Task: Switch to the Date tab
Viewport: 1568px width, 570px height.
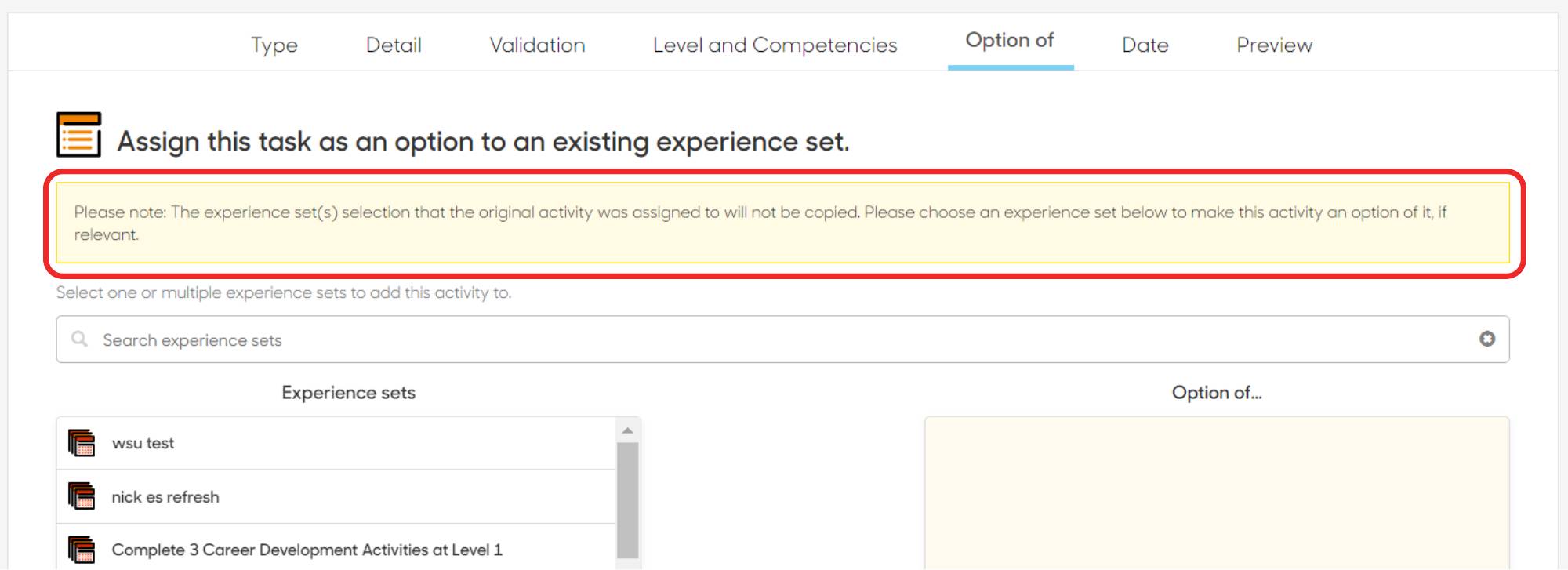Action: [x=1145, y=45]
